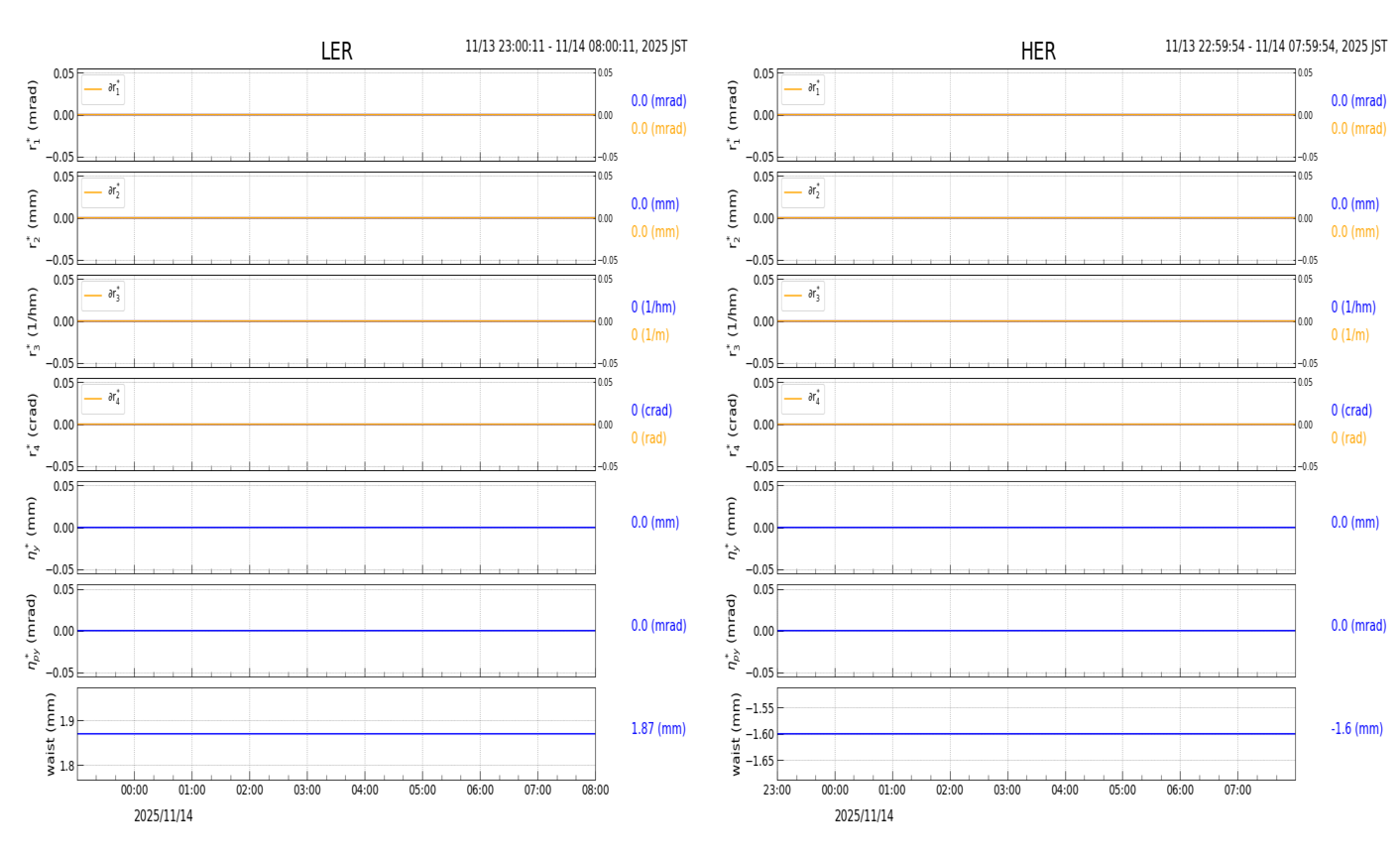Click the 08:00 tick under LER plots
Screen dimensions: 1400x857
pos(595,791)
